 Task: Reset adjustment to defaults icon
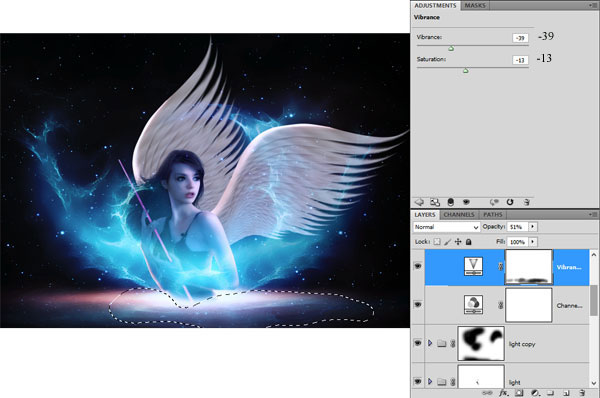click(x=510, y=202)
